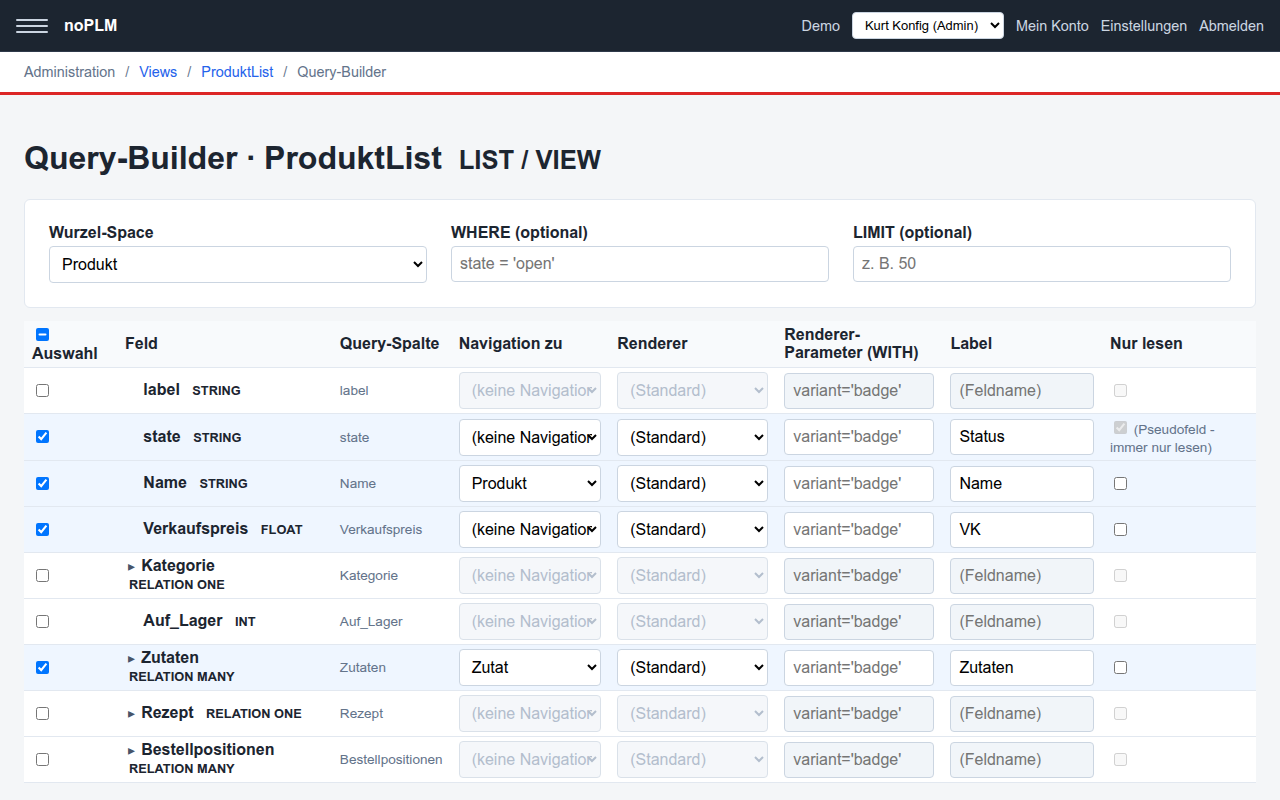Open Renderer dropdown in state row

(692, 437)
